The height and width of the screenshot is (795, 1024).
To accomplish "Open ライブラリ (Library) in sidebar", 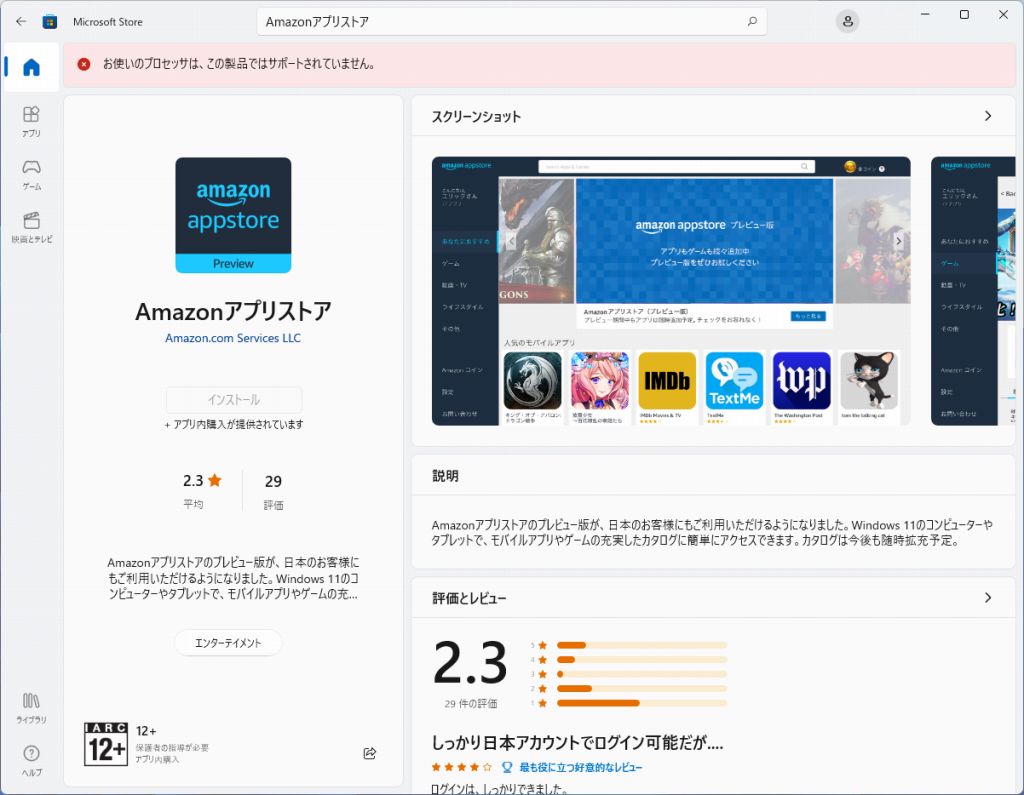I will pos(31,708).
